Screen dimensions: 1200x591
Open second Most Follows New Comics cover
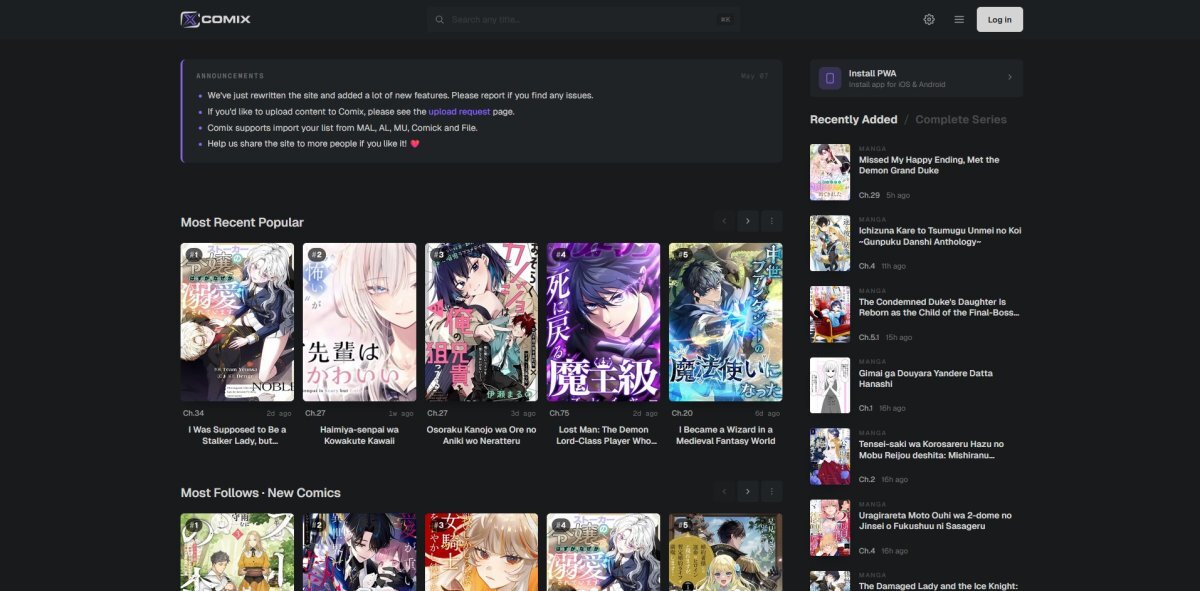pyautogui.click(x=359, y=552)
